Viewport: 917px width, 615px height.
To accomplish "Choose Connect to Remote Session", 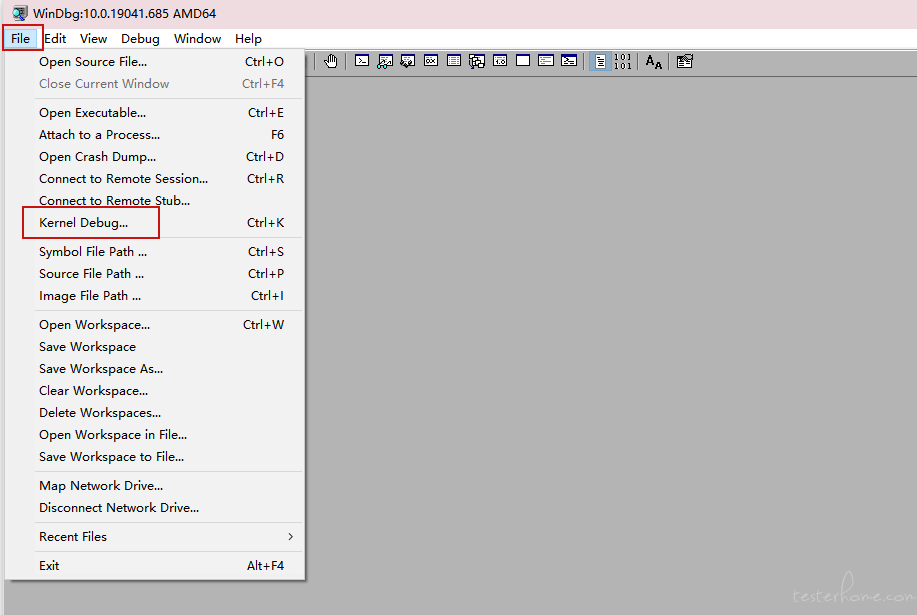I will (155, 179).
